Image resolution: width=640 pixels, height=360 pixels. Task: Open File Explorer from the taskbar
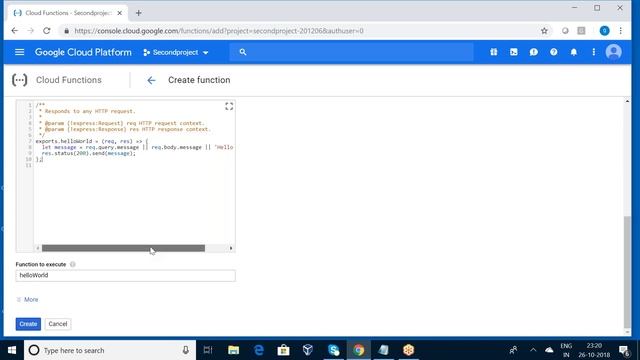[x=233, y=350]
